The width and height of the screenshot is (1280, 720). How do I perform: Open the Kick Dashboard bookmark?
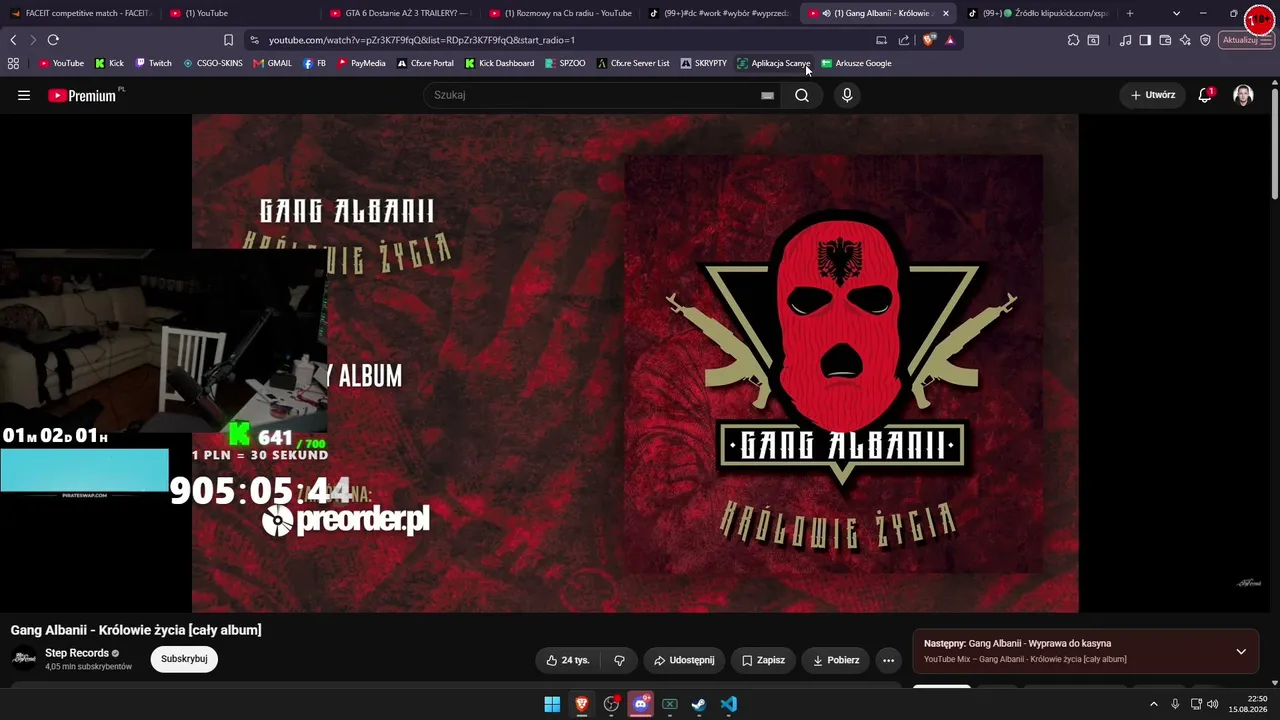499,63
